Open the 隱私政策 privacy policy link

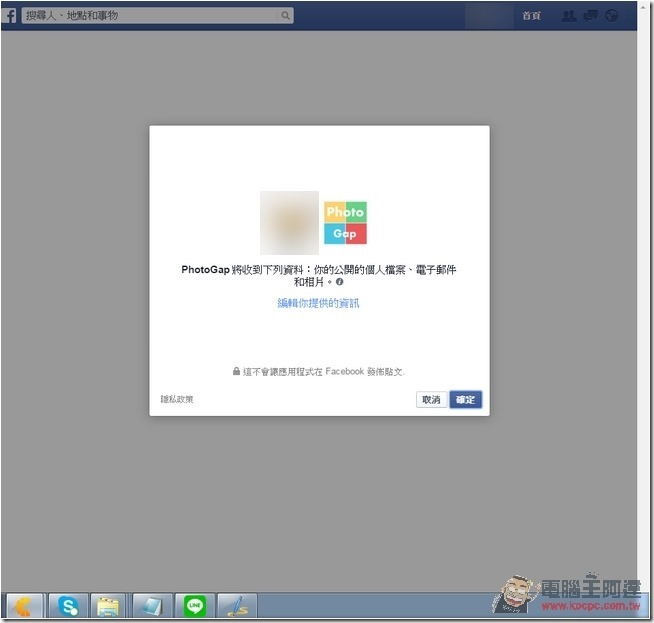177,399
